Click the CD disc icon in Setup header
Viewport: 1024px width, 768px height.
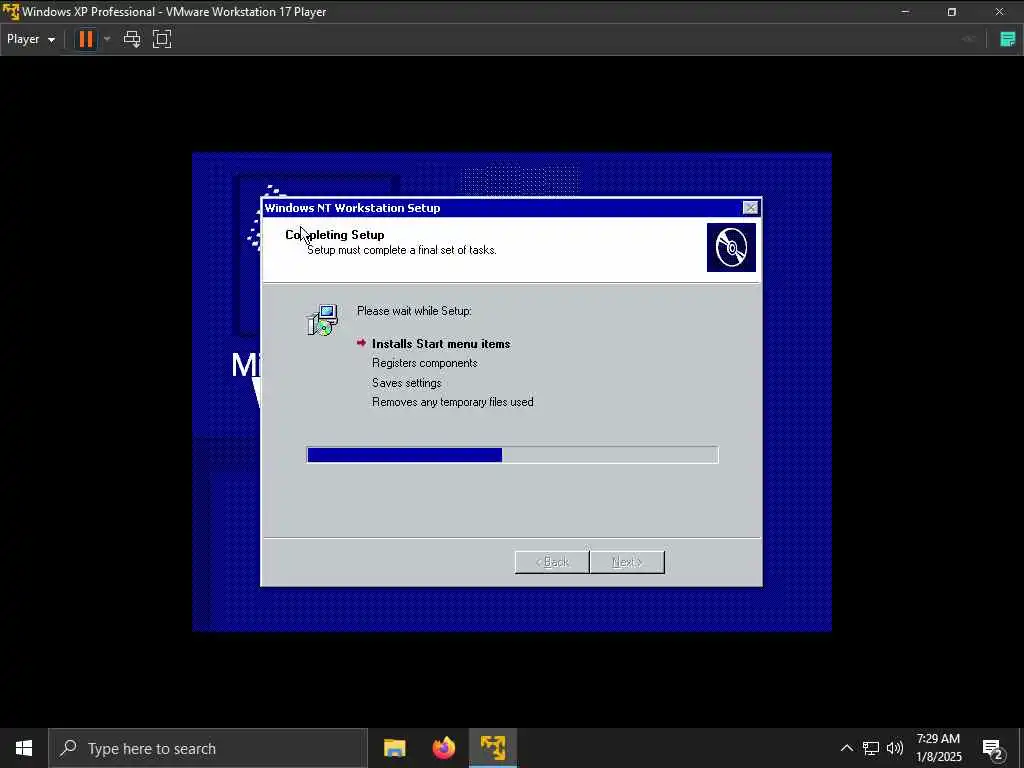(x=731, y=248)
